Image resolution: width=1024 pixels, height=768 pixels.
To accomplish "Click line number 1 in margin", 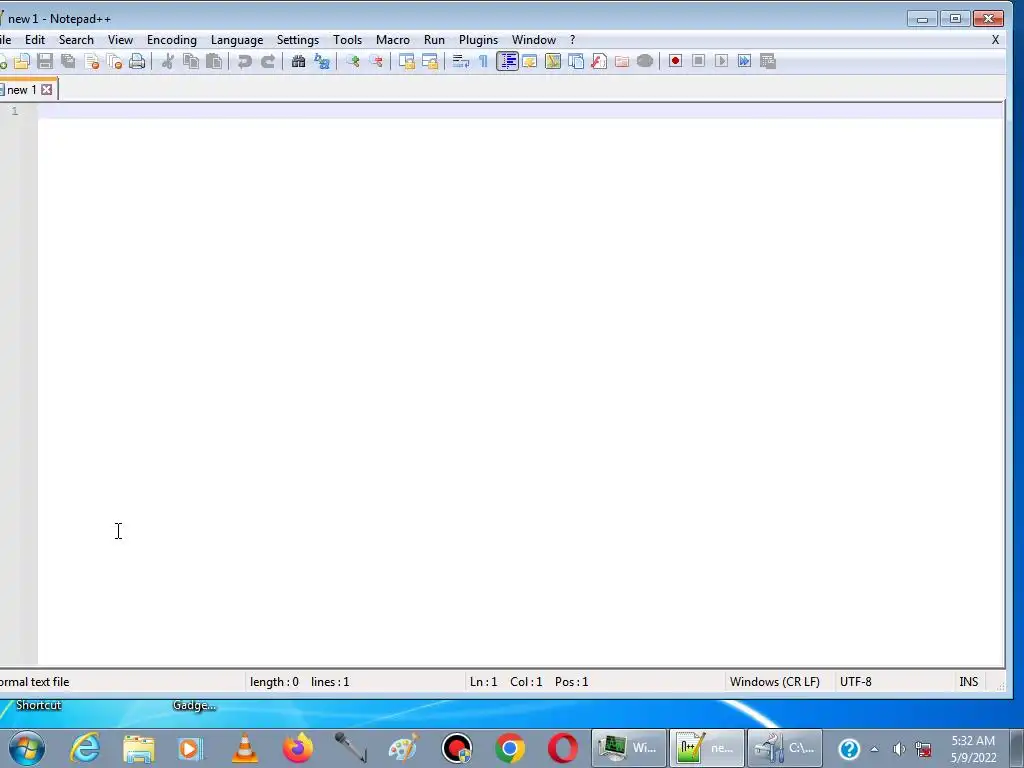I will click(14, 111).
